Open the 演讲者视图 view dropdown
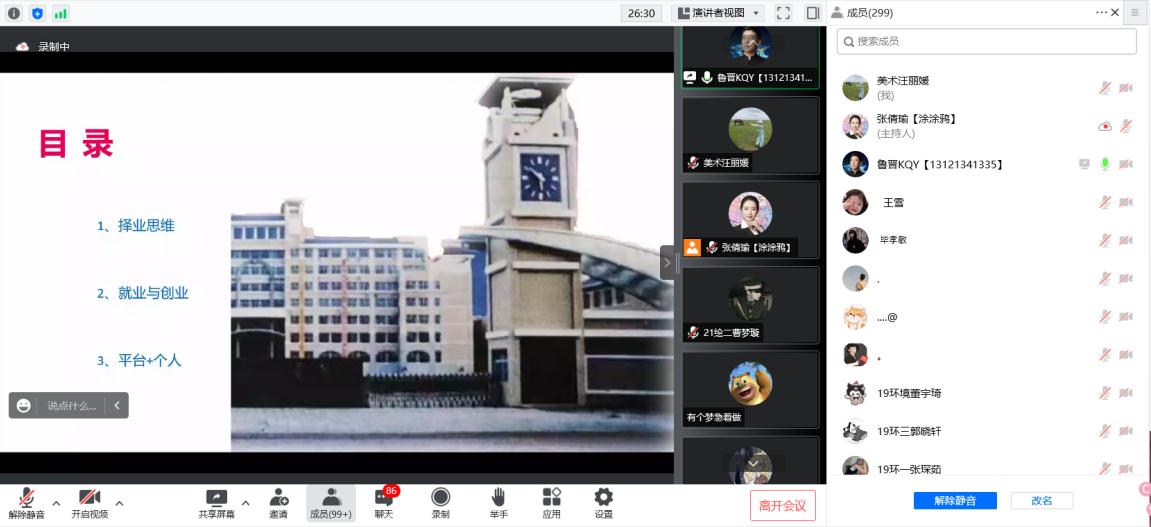The image size is (1151, 527). [x=719, y=13]
